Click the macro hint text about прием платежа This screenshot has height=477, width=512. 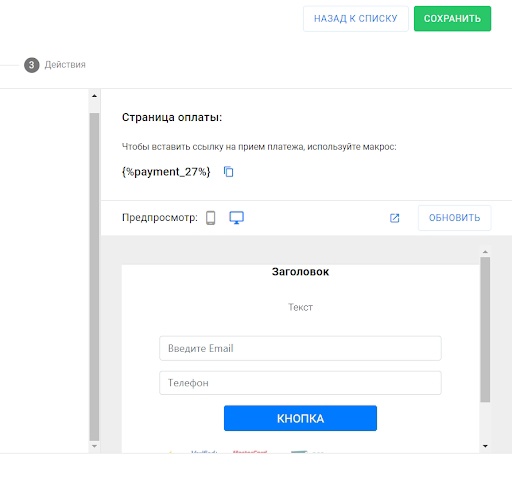pos(259,147)
